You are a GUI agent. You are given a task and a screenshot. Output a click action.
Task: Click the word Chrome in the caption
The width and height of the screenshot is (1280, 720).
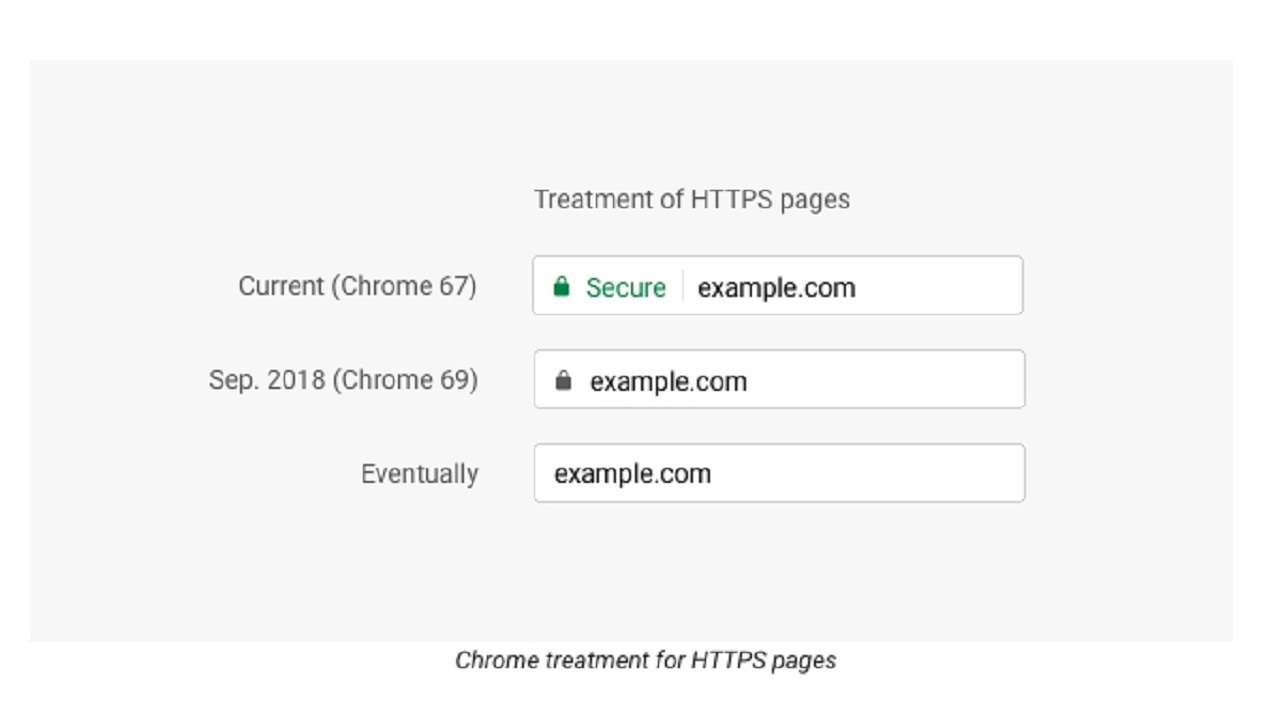(488, 660)
